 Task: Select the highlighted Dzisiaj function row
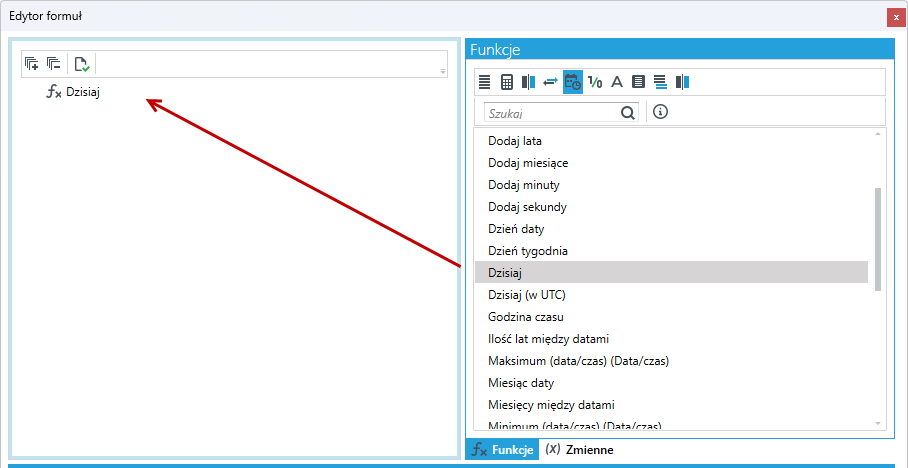[x=671, y=272]
